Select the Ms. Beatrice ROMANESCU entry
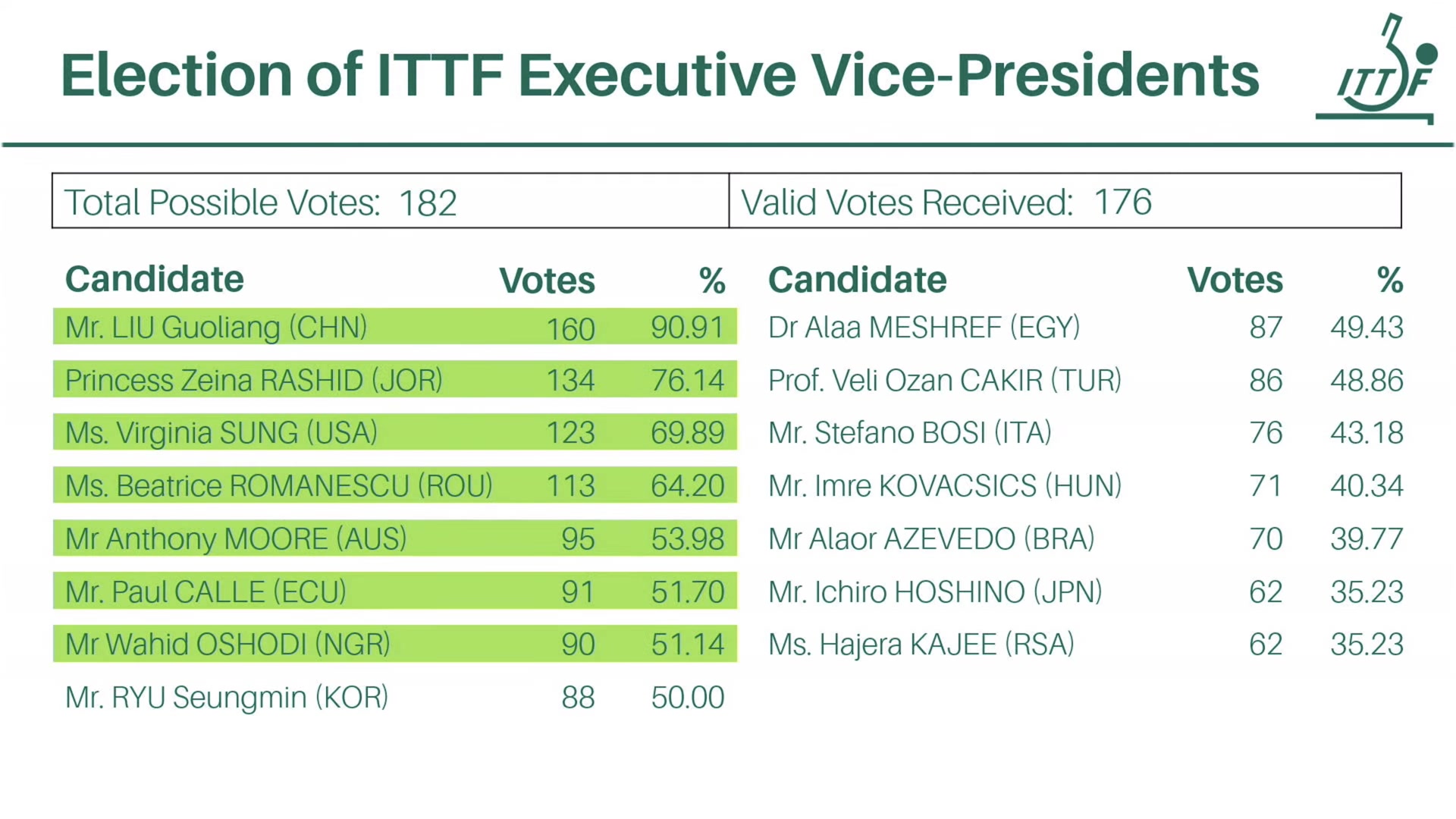Screen dimensions: 1456x819 click(x=394, y=485)
